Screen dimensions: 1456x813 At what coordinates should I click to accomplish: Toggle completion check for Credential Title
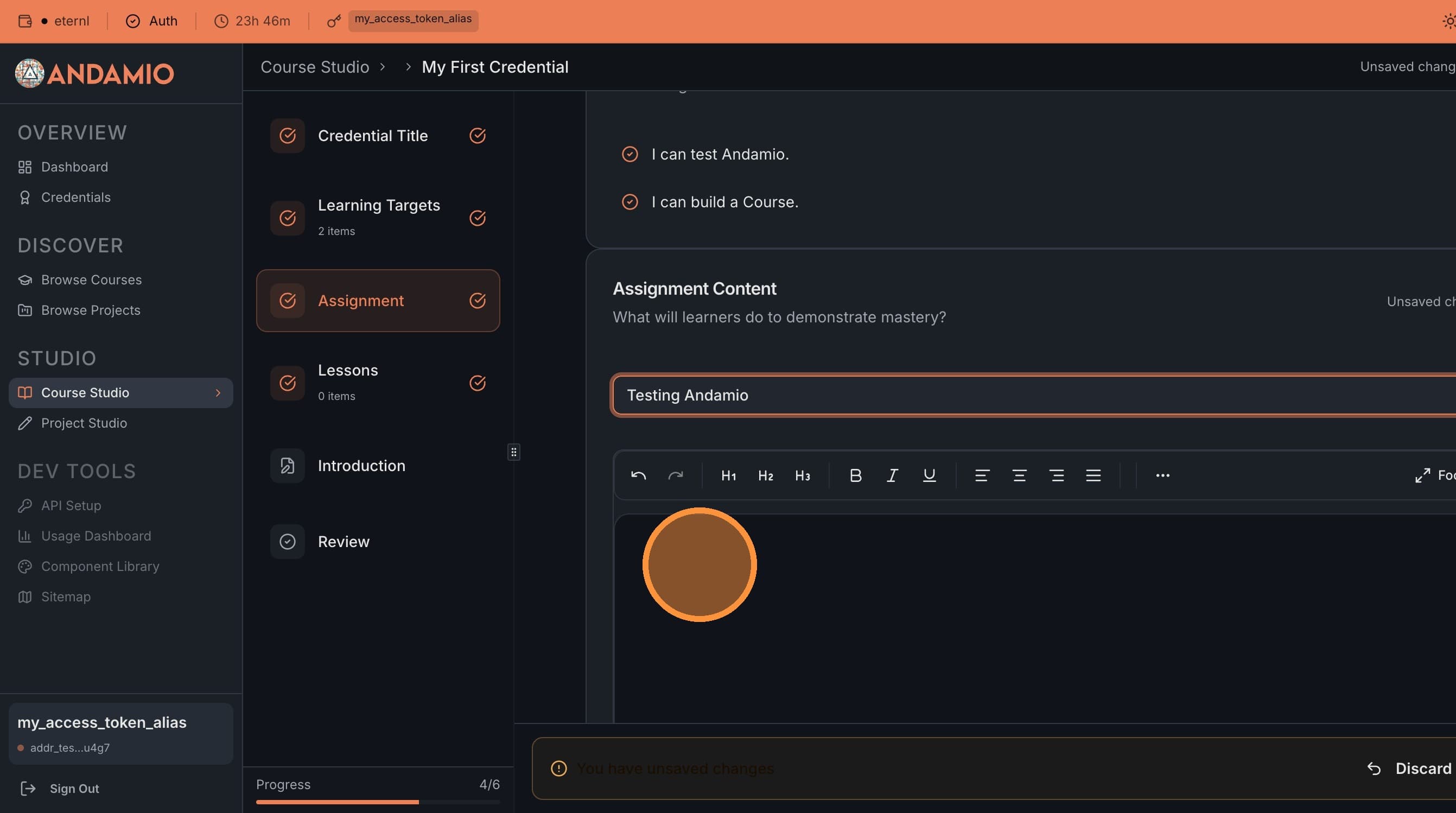(478, 136)
